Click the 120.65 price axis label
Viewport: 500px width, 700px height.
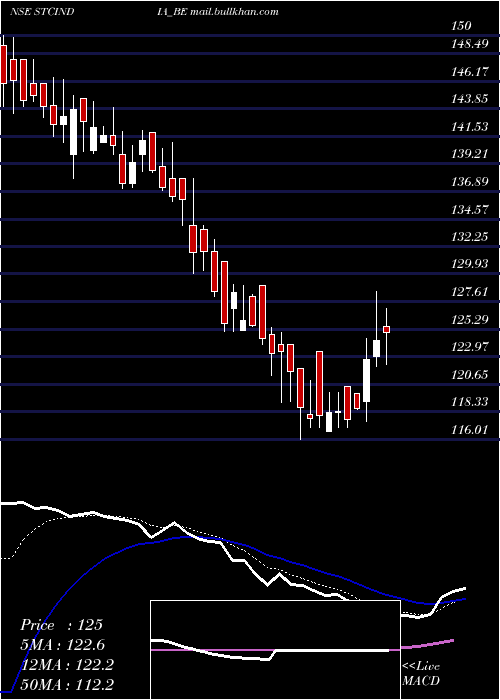tap(470, 375)
